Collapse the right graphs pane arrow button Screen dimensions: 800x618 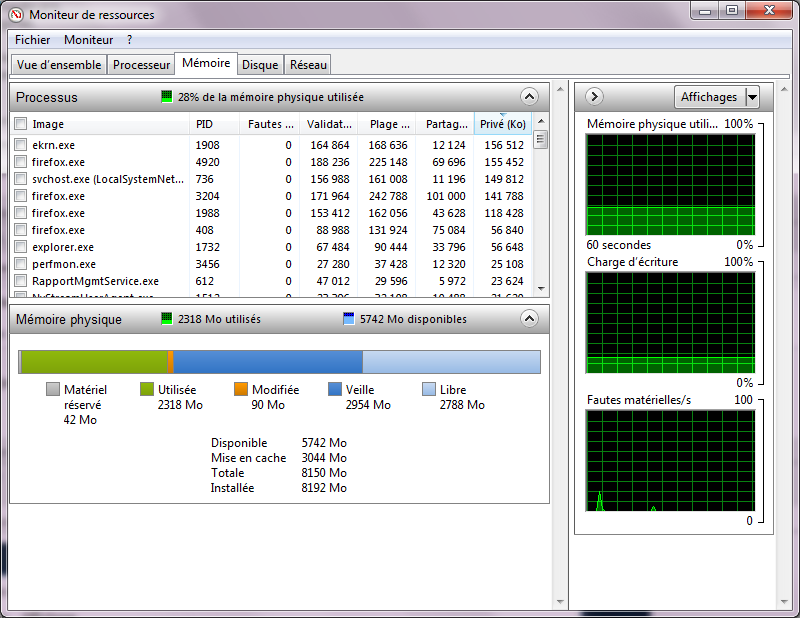(x=594, y=96)
